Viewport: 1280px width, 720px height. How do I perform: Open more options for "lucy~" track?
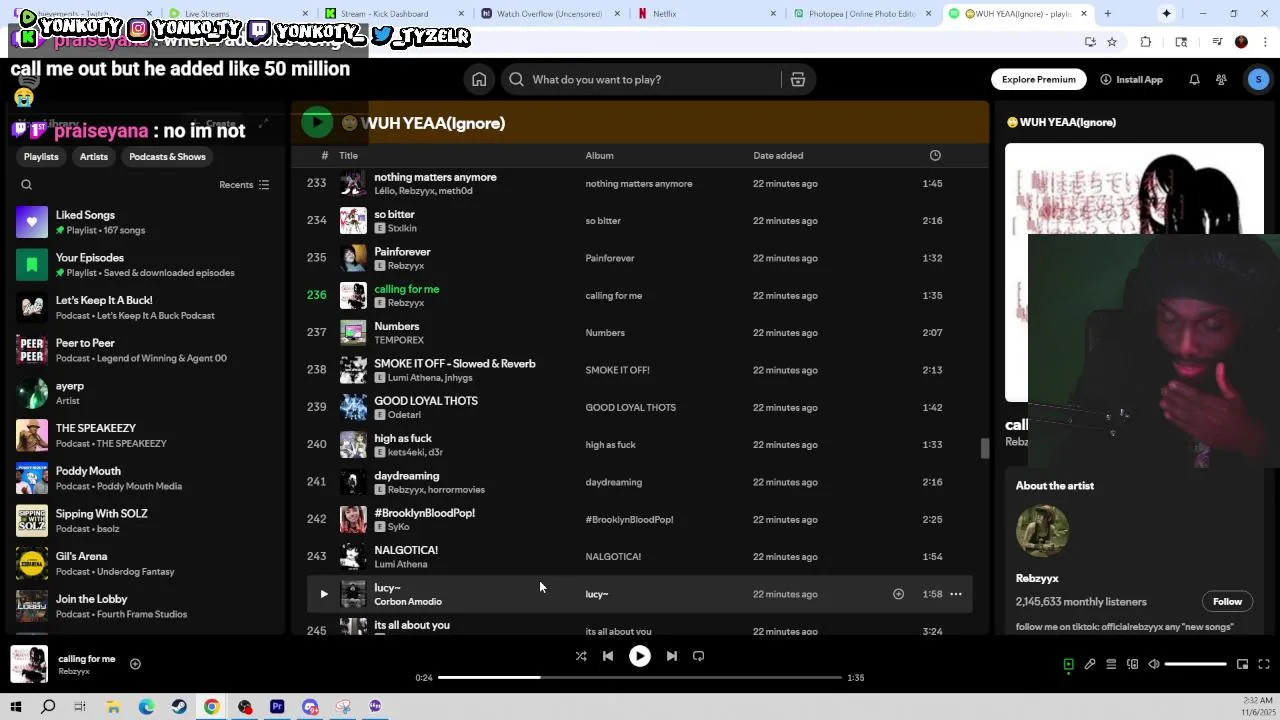pyautogui.click(x=956, y=594)
